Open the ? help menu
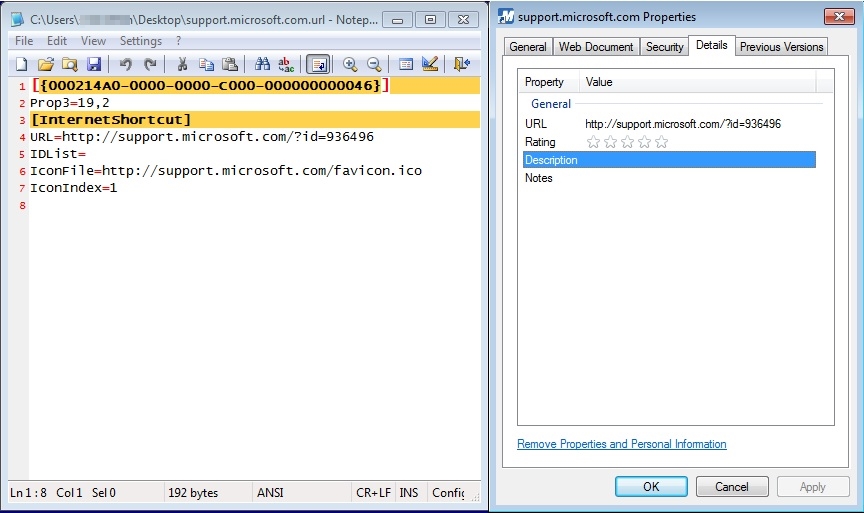Screen dimensions: 864x513 (178, 41)
